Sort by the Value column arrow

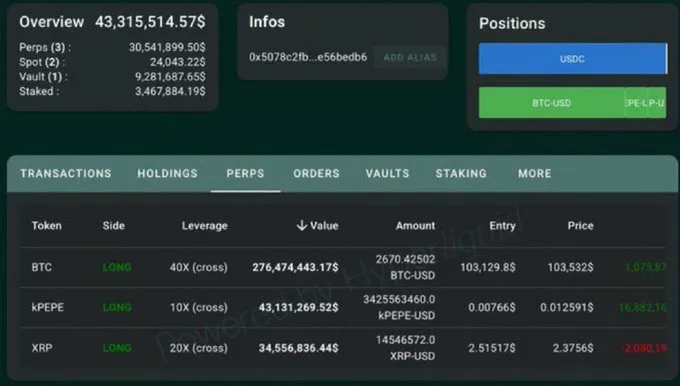301,226
